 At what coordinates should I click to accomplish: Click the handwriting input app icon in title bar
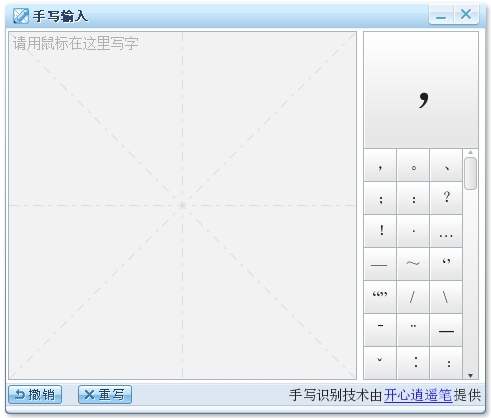21,16
